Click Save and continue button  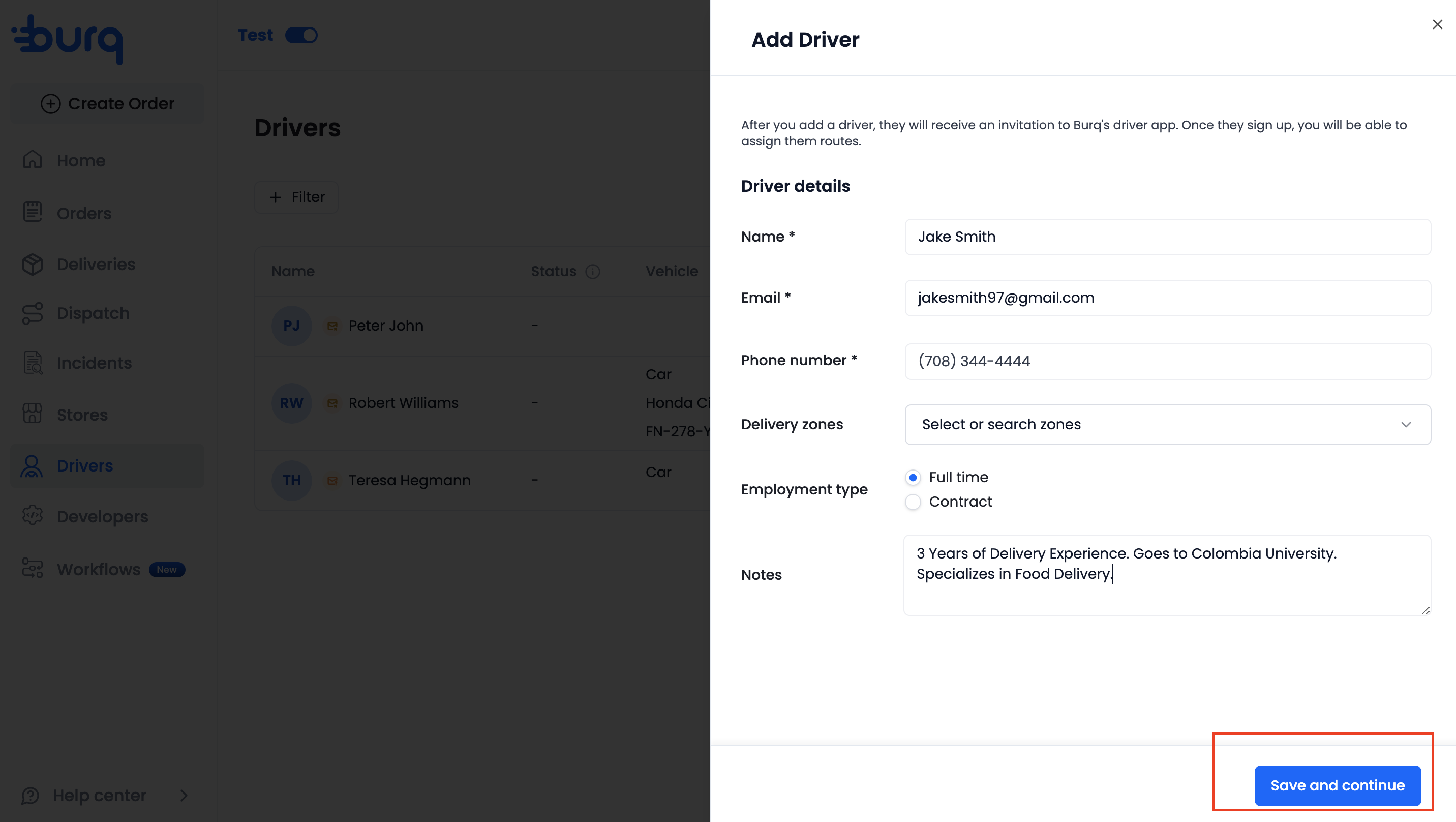point(1338,786)
